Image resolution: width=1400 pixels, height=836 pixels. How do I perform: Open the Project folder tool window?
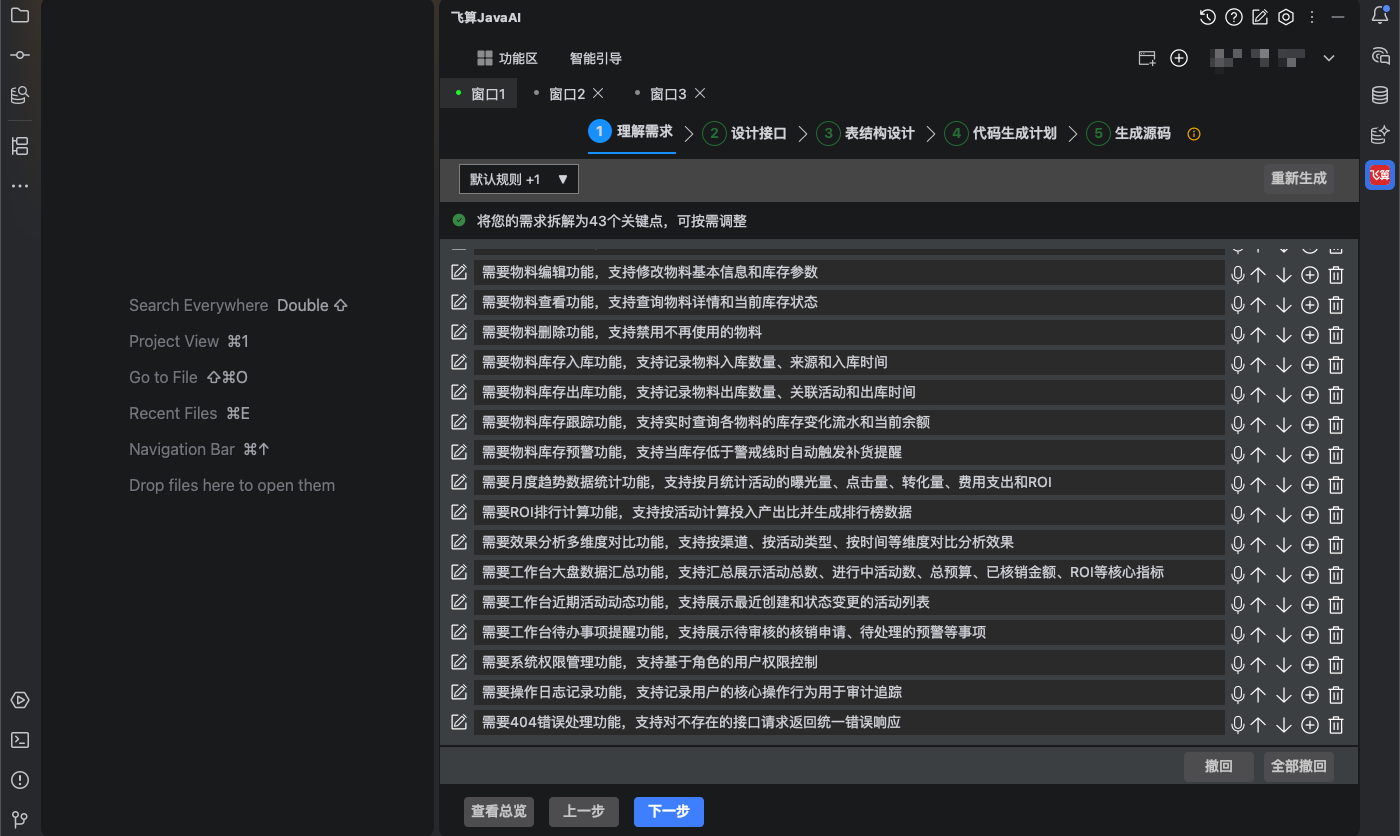(x=19, y=15)
